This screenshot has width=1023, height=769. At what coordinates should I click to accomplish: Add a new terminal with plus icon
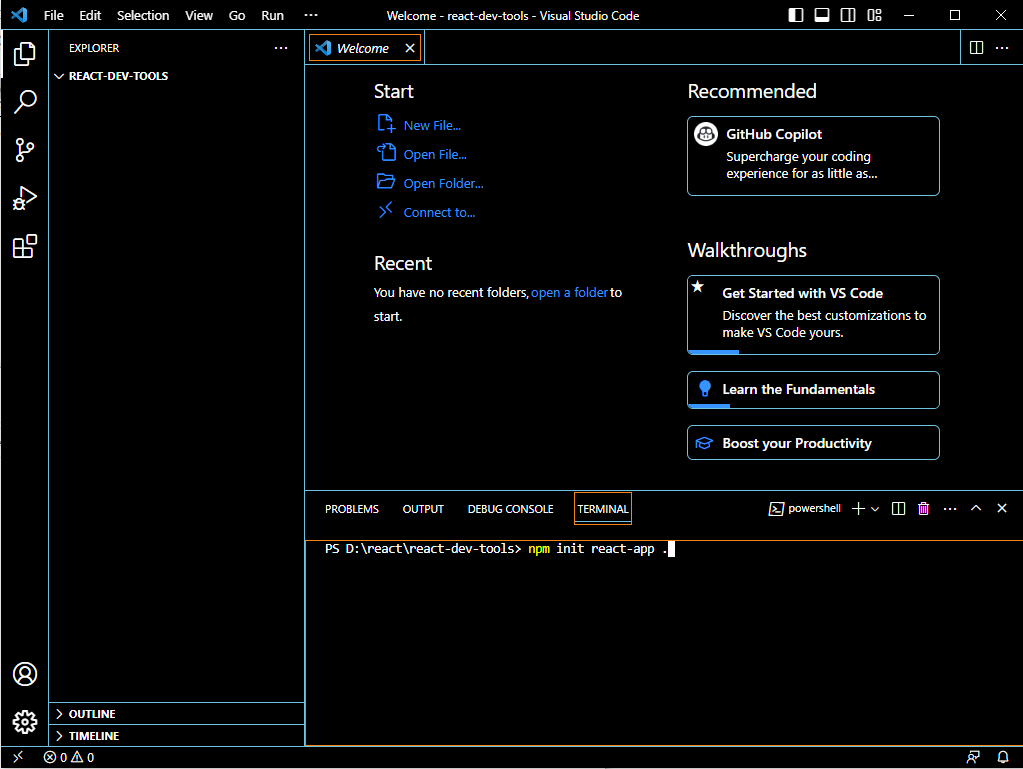pyautogui.click(x=859, y=509)
